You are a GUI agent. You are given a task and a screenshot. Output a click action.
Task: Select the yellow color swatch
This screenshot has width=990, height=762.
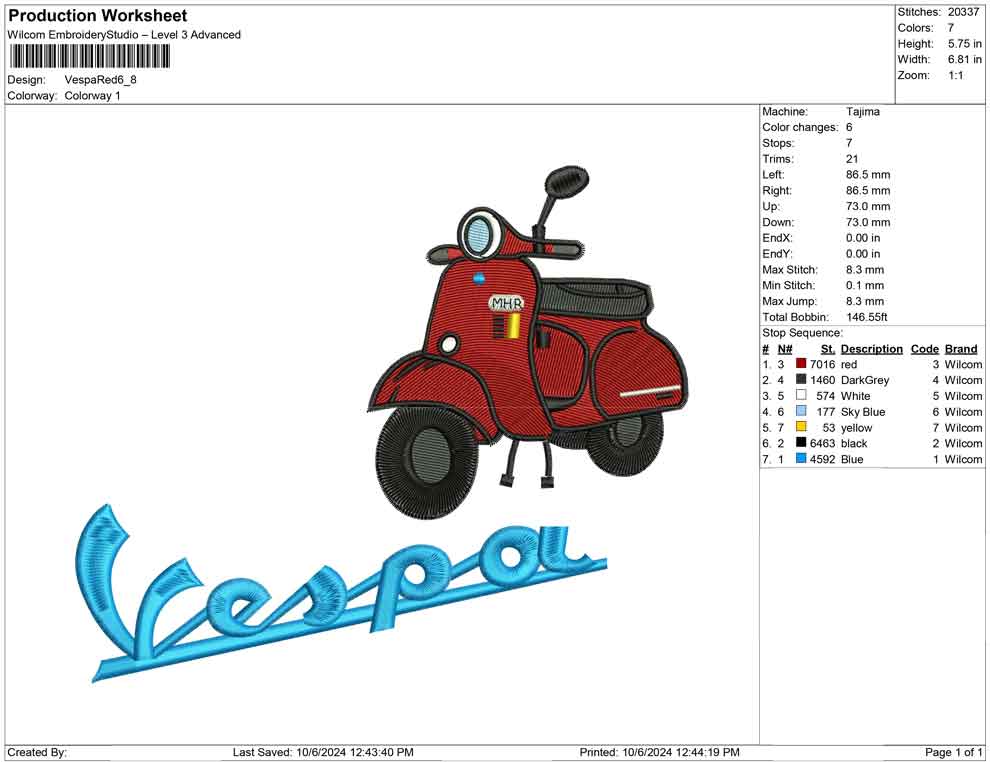[801, 427]
